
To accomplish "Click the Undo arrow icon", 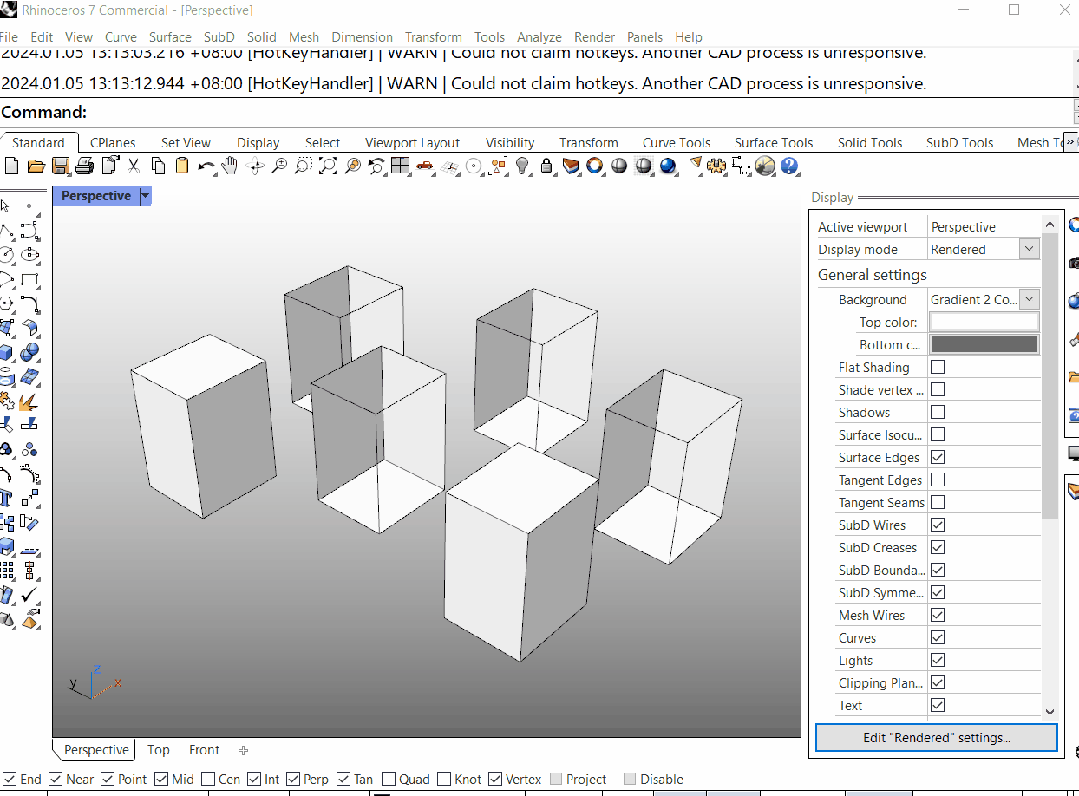I will point(206,166).
